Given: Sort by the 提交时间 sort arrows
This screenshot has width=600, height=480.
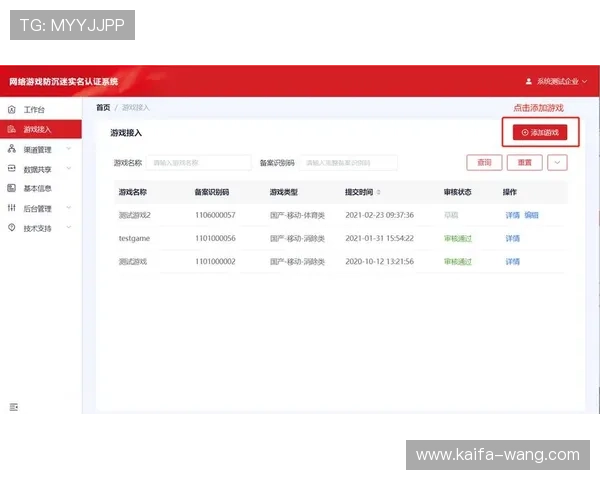Looking at the screenshot, I should [378, 192].
